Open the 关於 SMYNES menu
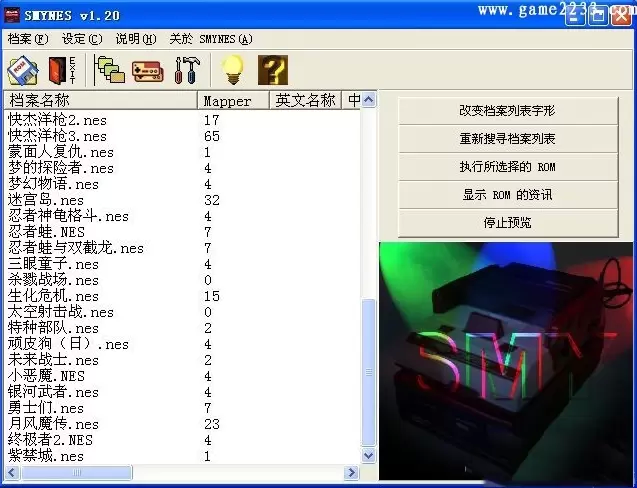 click(x=210, y=39)
